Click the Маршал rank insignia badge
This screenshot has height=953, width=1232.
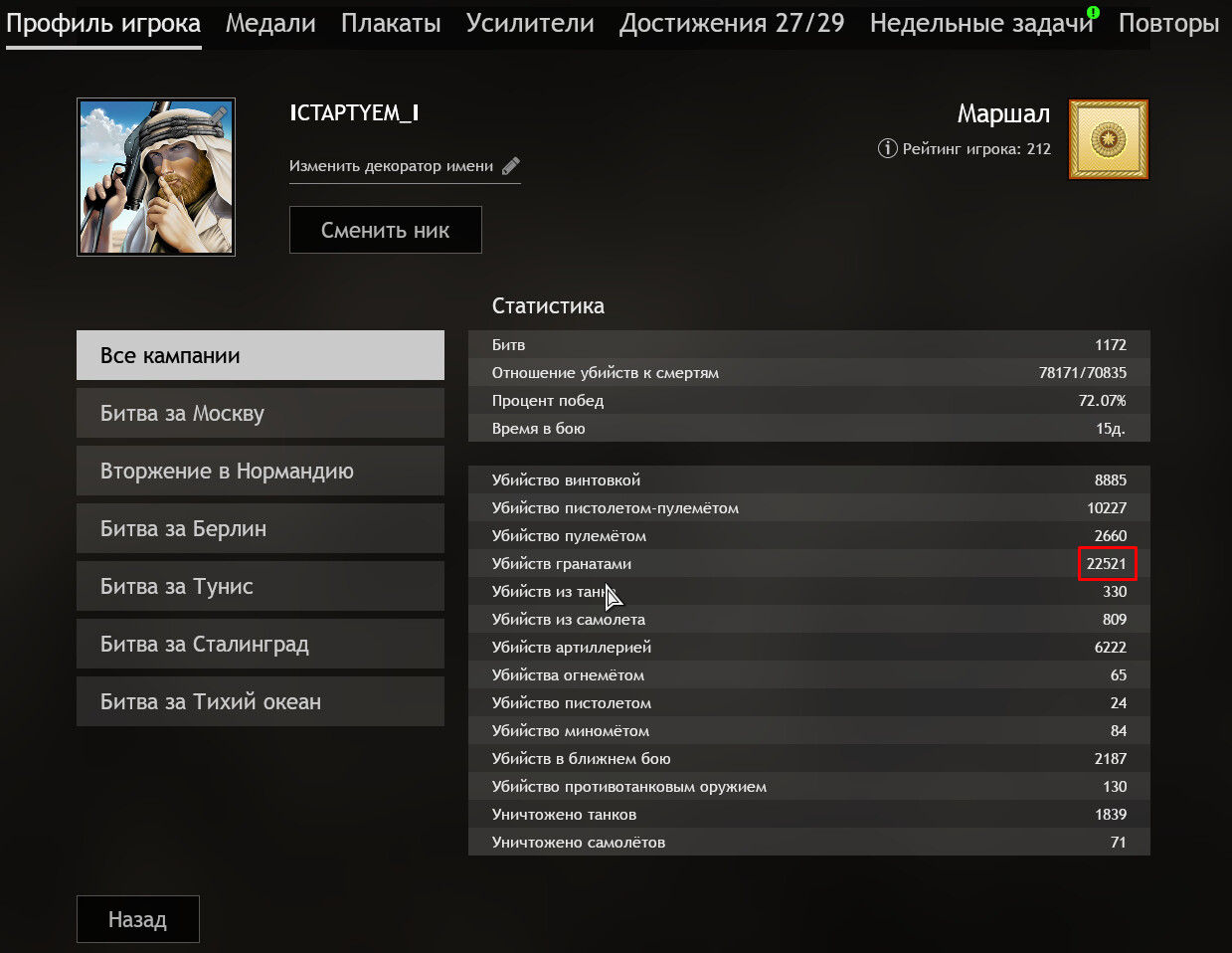pos(1108,139)
